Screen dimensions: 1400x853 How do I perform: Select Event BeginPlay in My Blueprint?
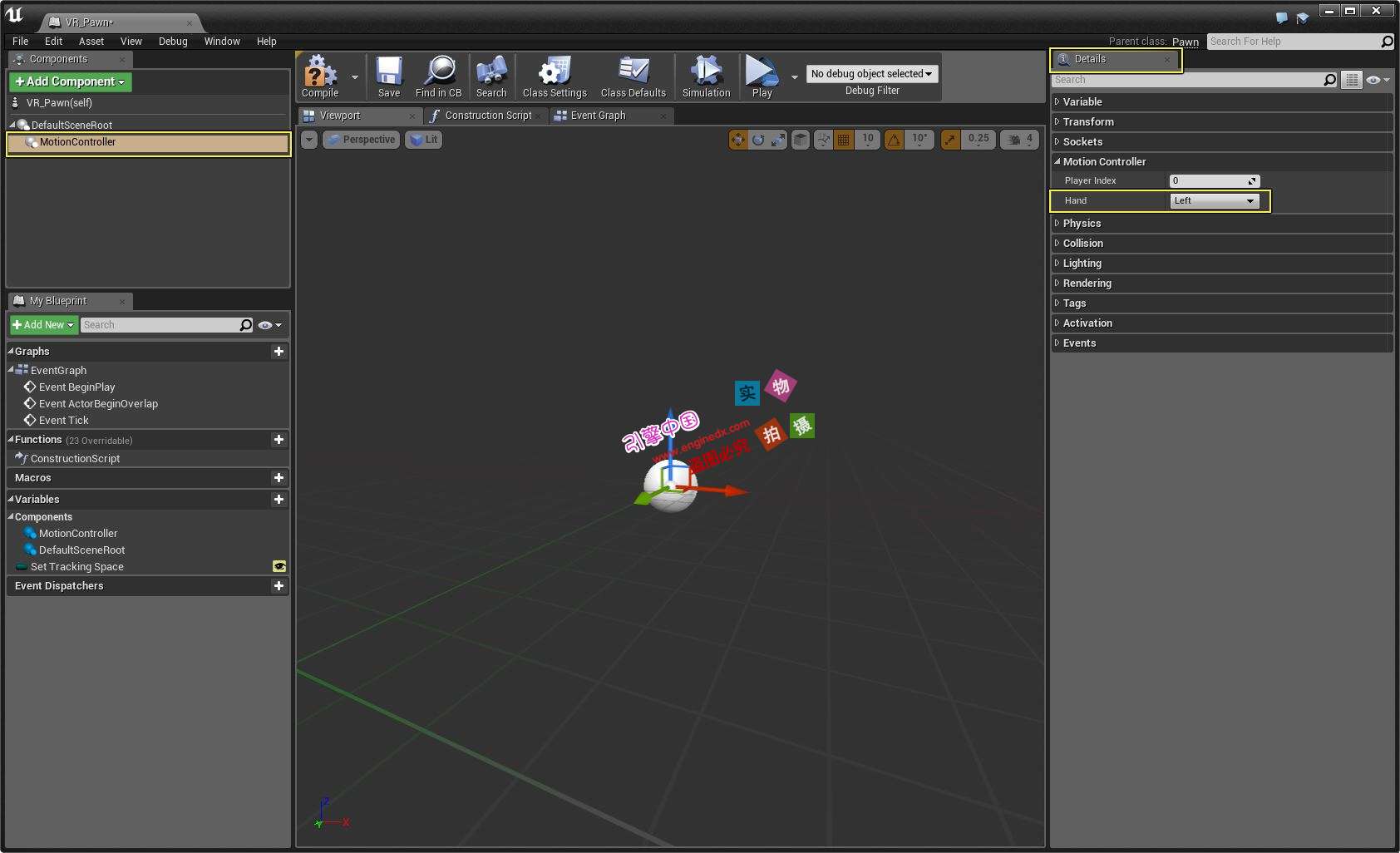pos(76,387)
